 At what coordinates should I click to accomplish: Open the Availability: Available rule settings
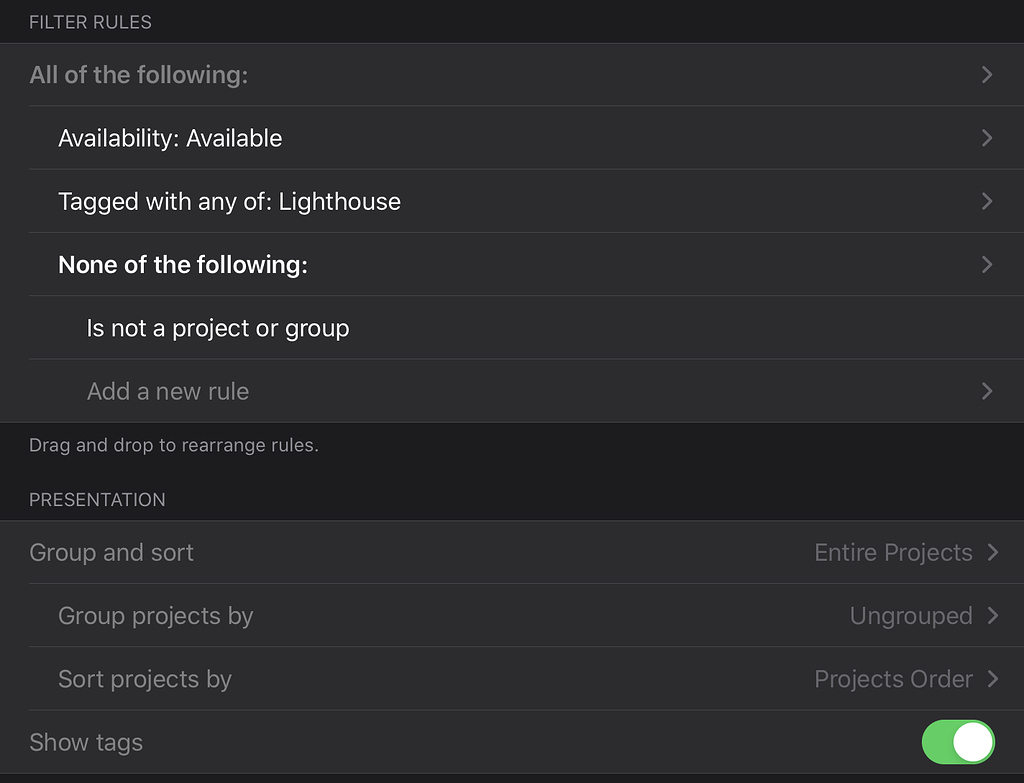coord(170,138)
